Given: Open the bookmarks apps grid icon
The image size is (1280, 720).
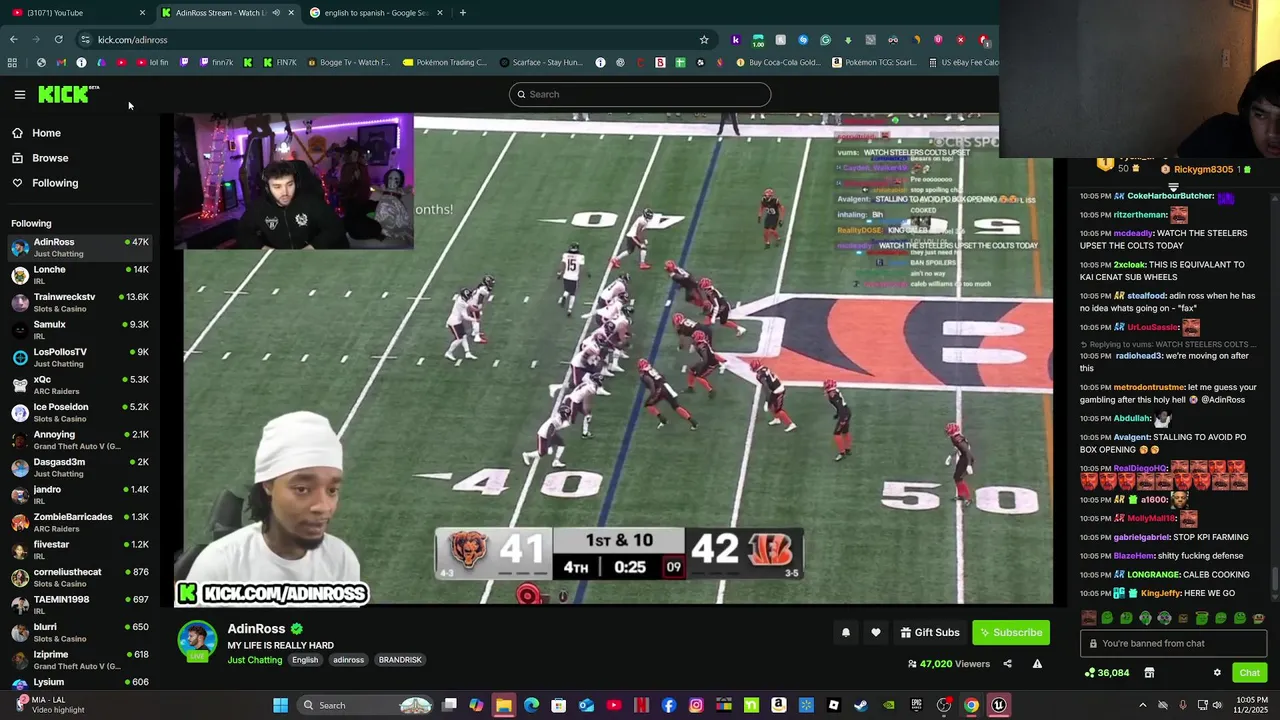Looking at the screenshot, I should click(x=12, y=62).
